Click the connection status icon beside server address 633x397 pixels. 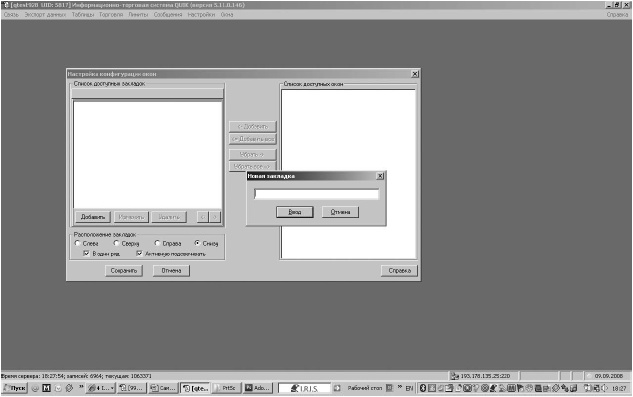click(455, 376)
